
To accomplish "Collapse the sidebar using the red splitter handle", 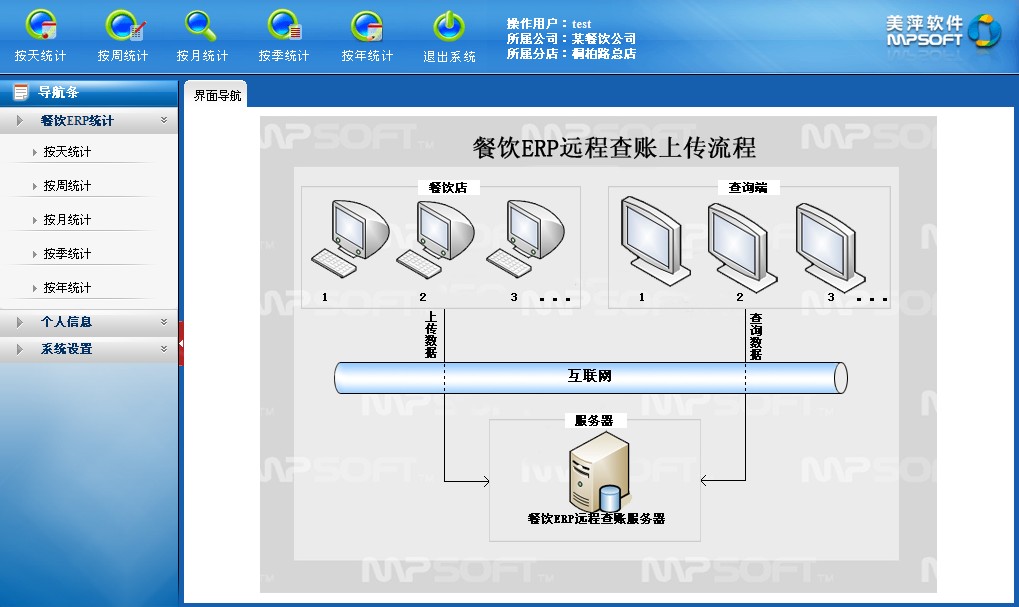I will point(181,344).
